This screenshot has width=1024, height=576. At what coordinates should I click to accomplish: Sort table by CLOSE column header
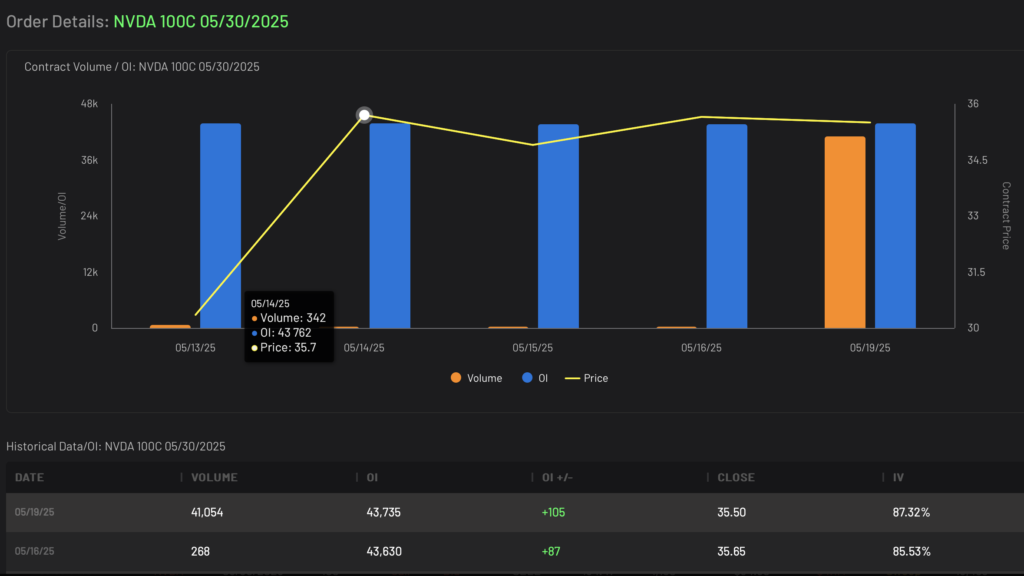[736, 477]
